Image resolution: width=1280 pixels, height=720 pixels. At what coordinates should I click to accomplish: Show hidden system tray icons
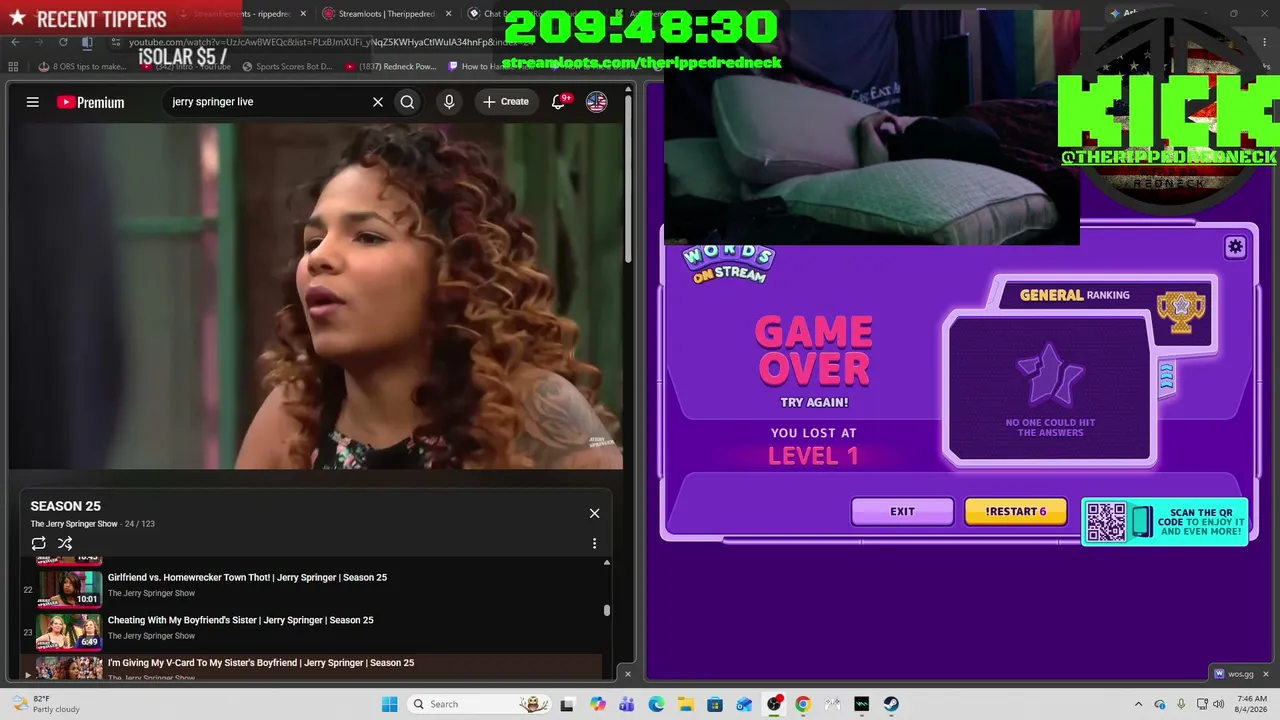coord(1138,704)
